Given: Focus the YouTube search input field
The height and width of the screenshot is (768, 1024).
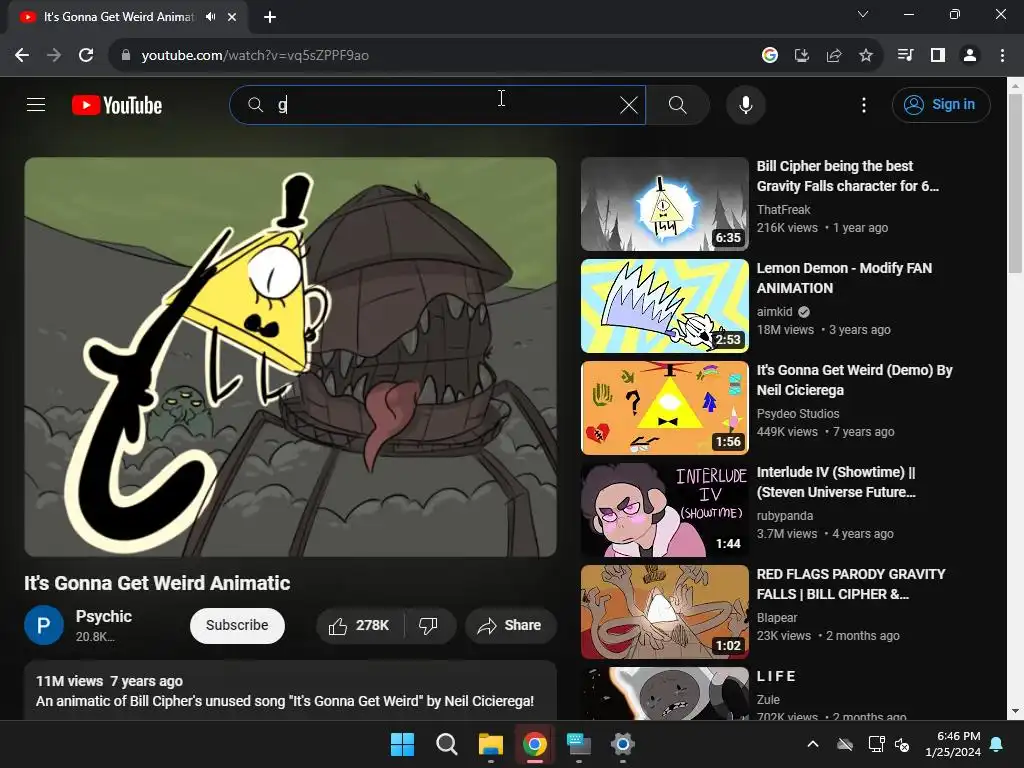Looking at the screenshot, I should [438, 104].
